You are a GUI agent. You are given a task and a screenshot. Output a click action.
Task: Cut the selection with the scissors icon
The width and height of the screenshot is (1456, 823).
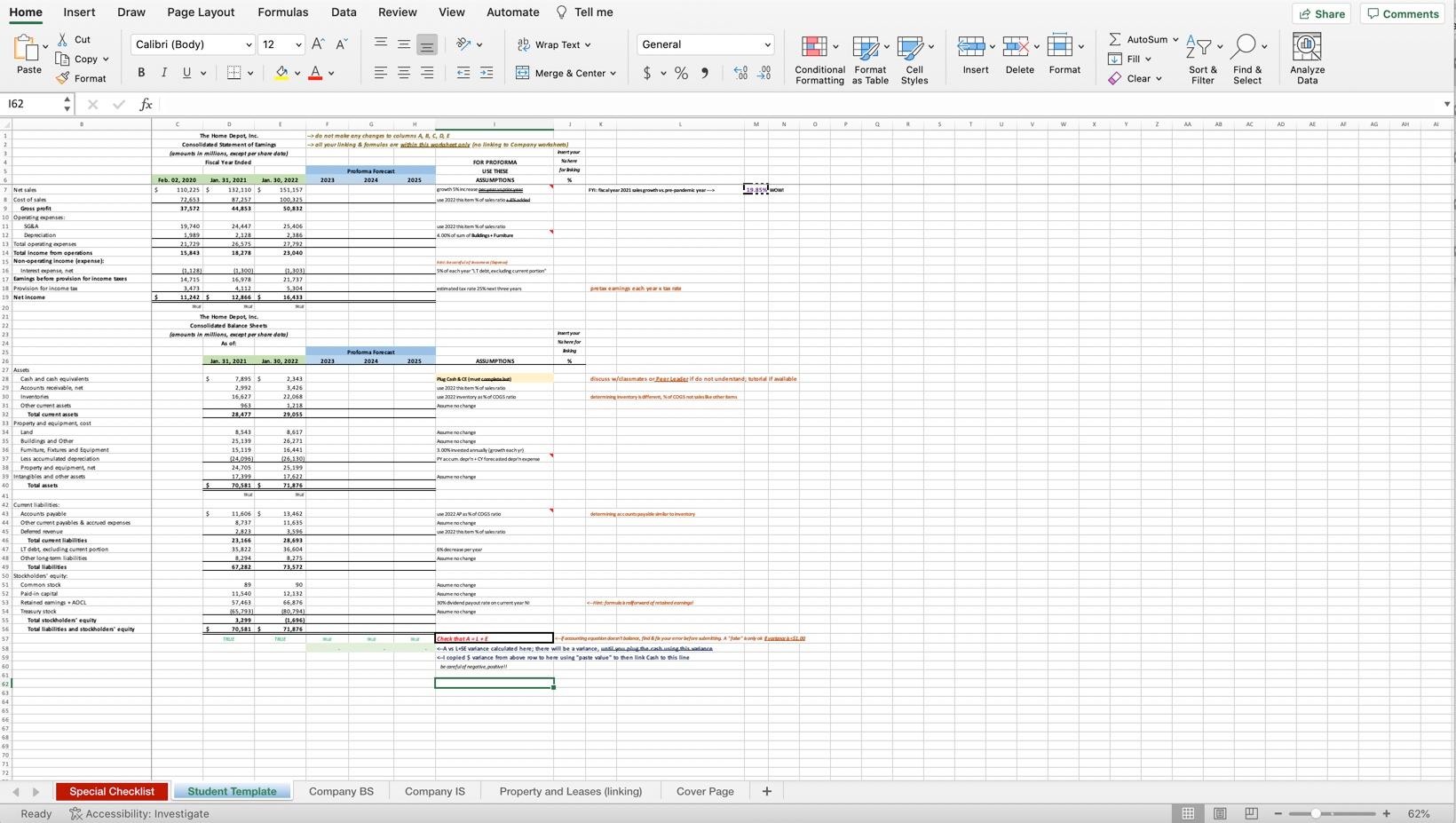[63, 40]
